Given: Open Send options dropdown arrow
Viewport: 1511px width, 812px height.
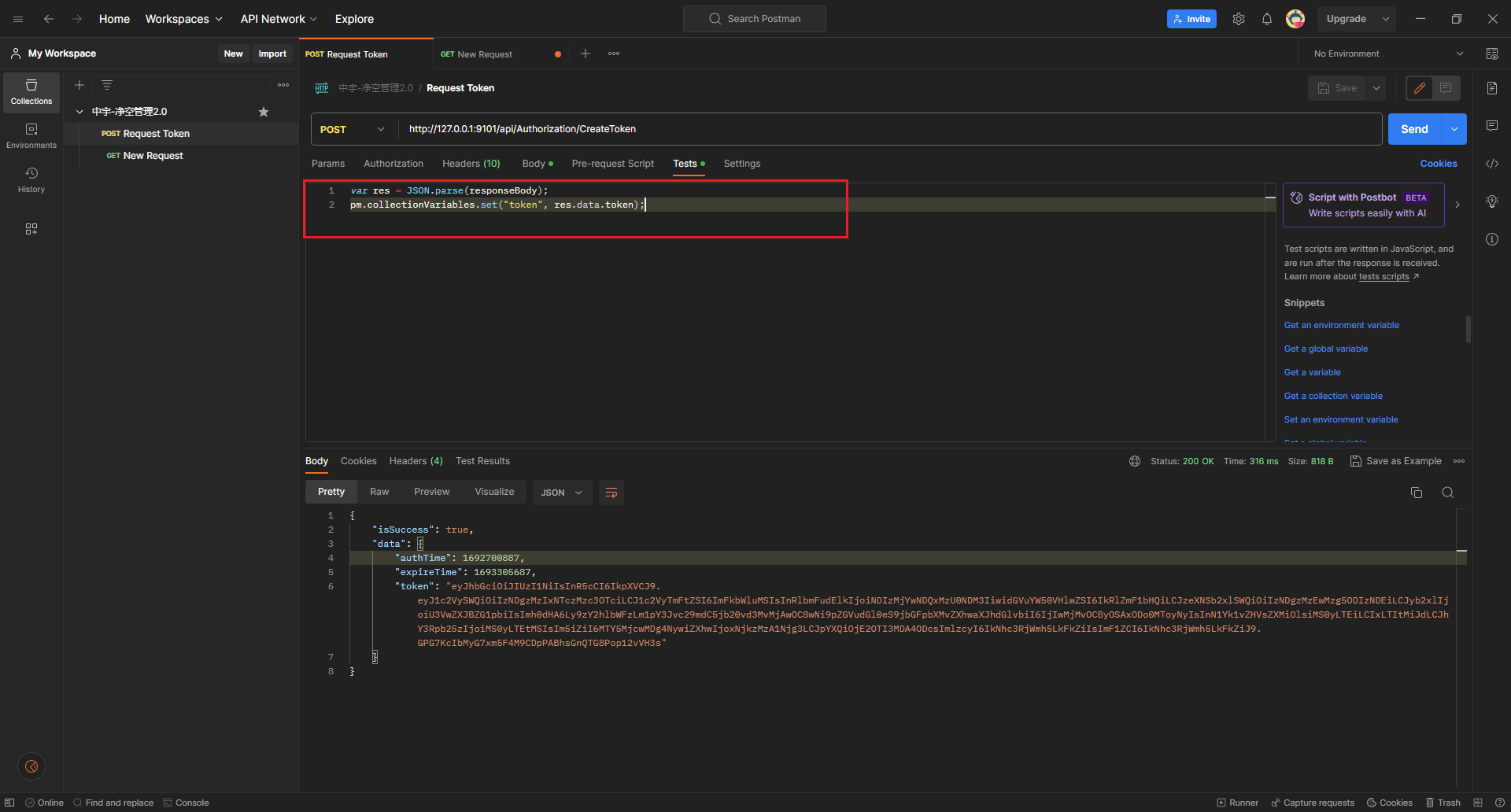Looking at the screenshot, I should tap(1454, 129).
